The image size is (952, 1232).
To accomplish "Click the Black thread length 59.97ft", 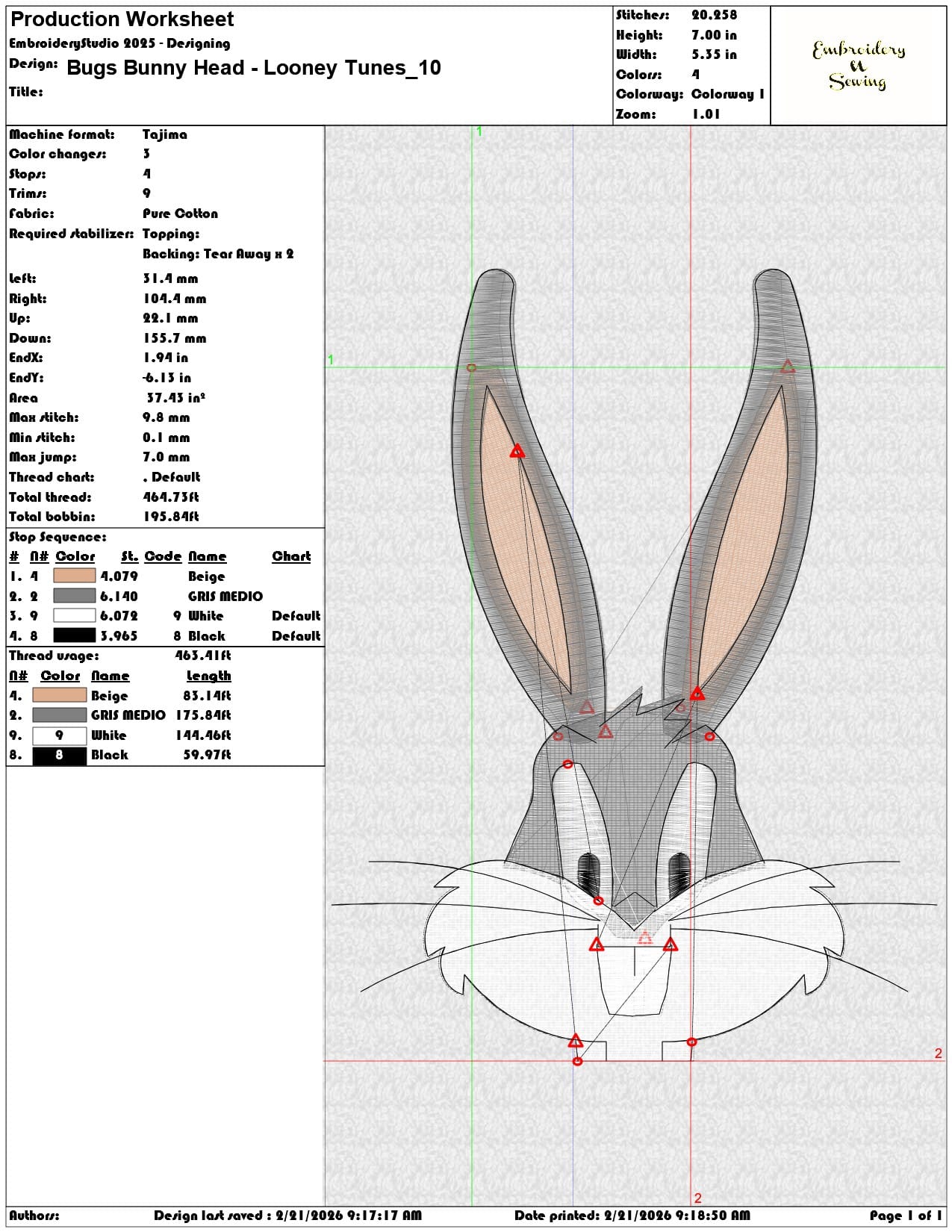I will click(x=207, y=755).
